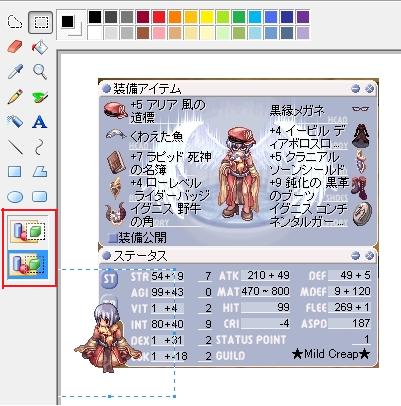Select the Text tool letter A
The width and height of the screenshot is (401, 406).
(39, 122)
